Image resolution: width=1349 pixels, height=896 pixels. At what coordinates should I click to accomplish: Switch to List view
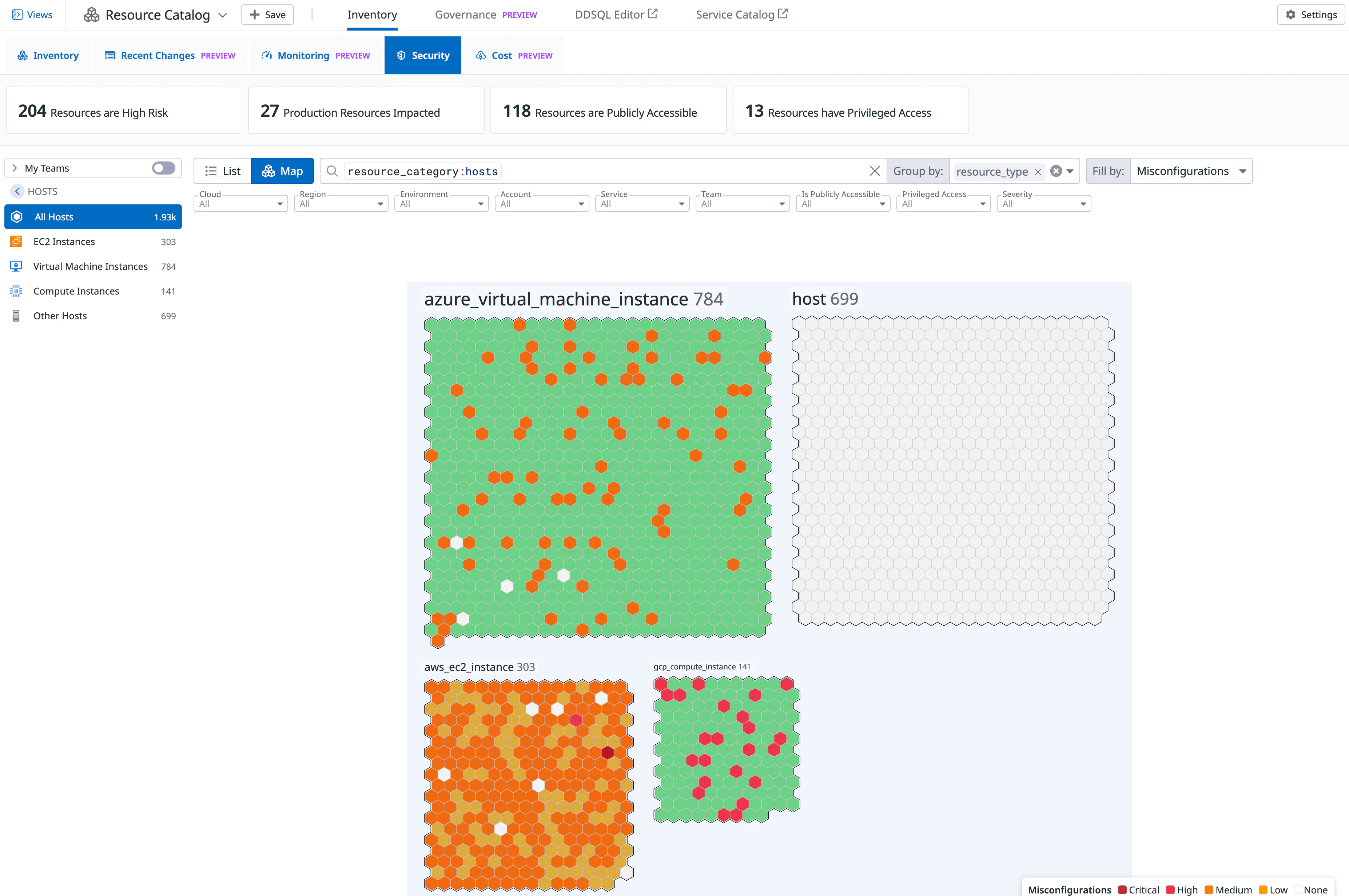pyautogui.click(x=222, y=171)
